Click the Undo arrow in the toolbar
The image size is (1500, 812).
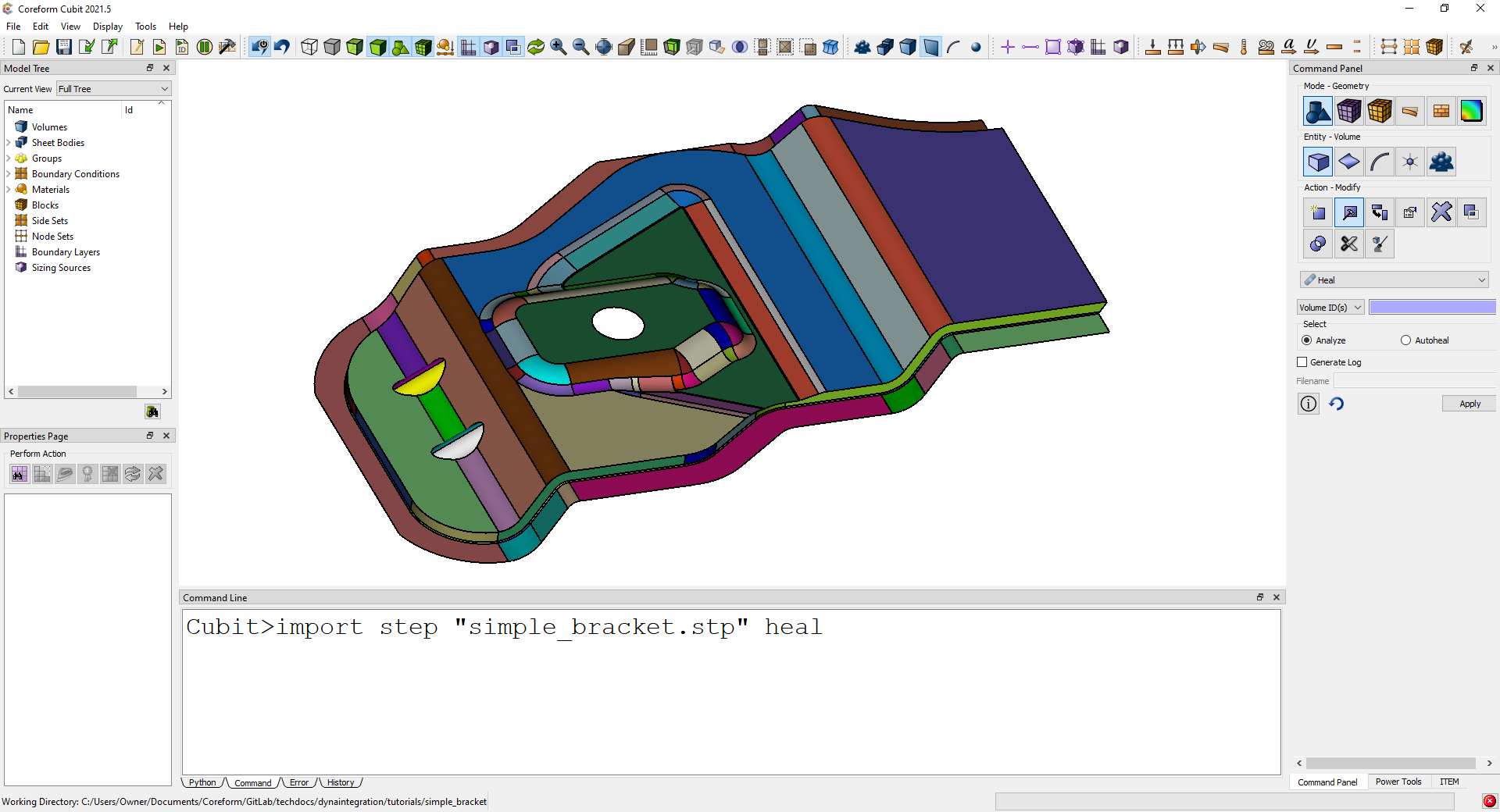tap(282, 47)
